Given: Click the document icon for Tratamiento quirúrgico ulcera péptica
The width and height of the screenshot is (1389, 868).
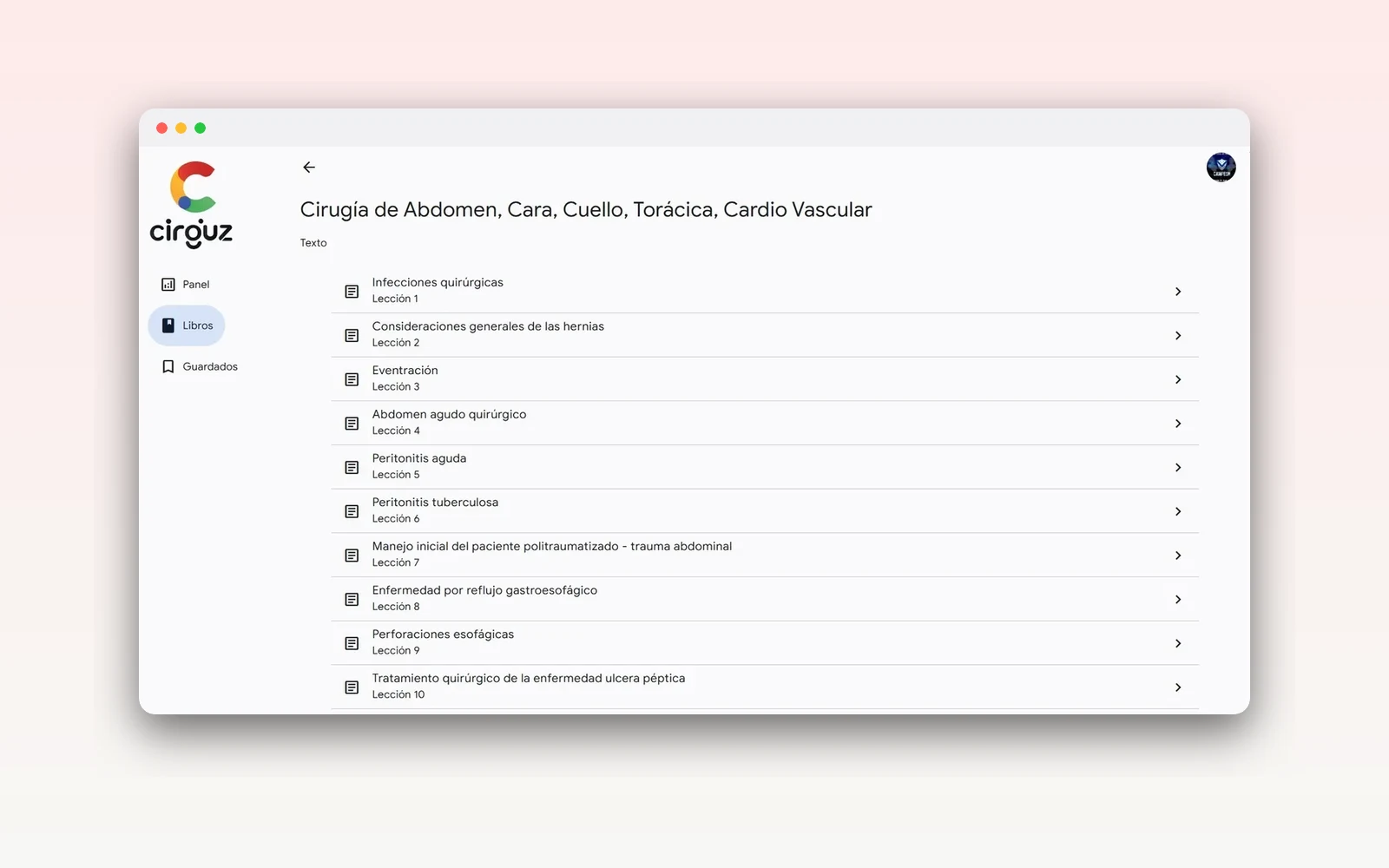Looking at the screenshot, I should click(352, 687).
